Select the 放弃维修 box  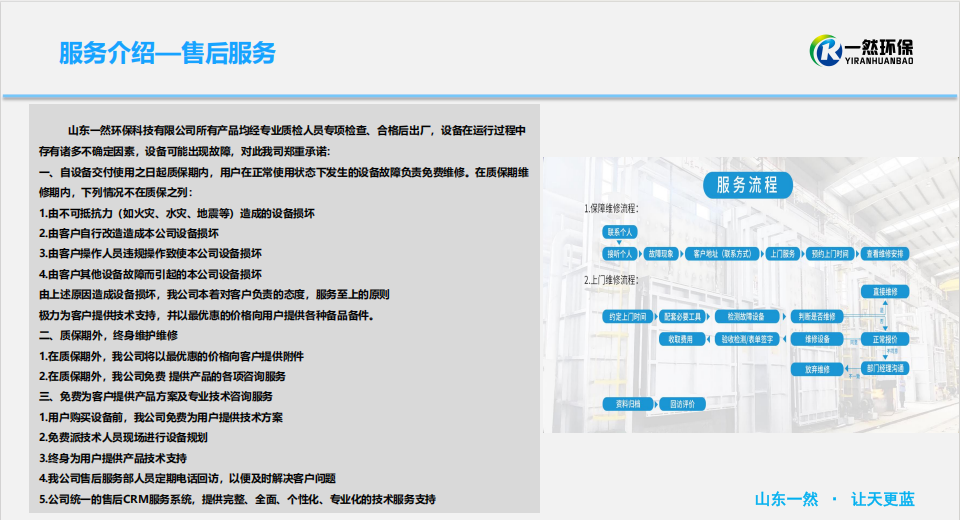[x=818, y=368]
